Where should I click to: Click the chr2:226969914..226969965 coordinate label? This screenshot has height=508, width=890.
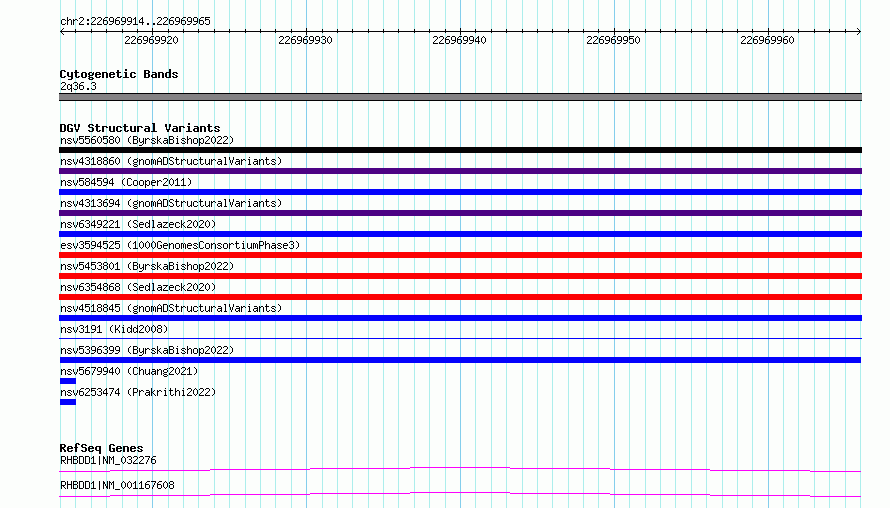click(x=135, y=21)
